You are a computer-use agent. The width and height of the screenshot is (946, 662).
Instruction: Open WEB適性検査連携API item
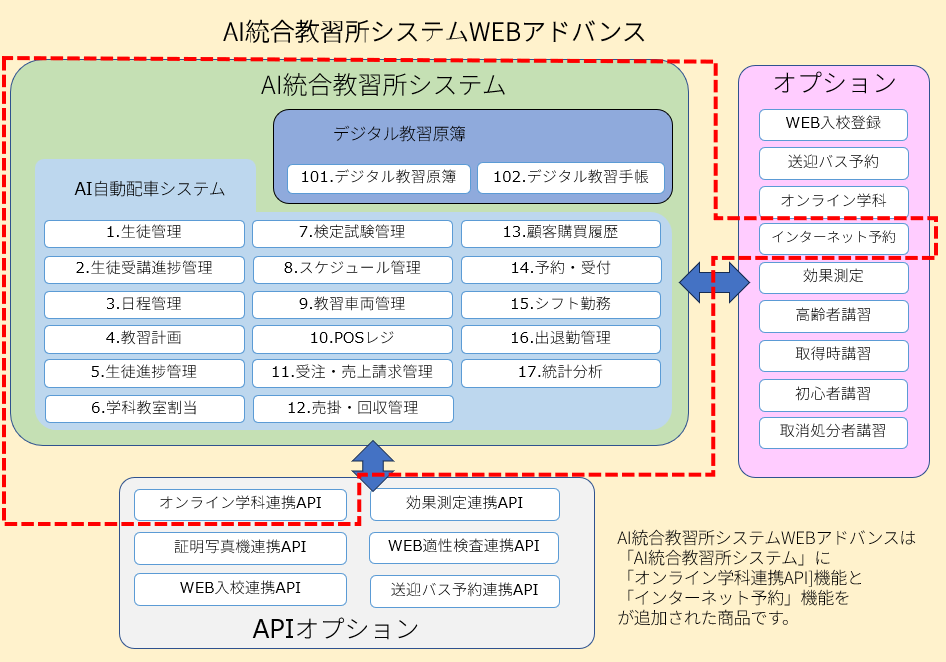coord(464,546)
